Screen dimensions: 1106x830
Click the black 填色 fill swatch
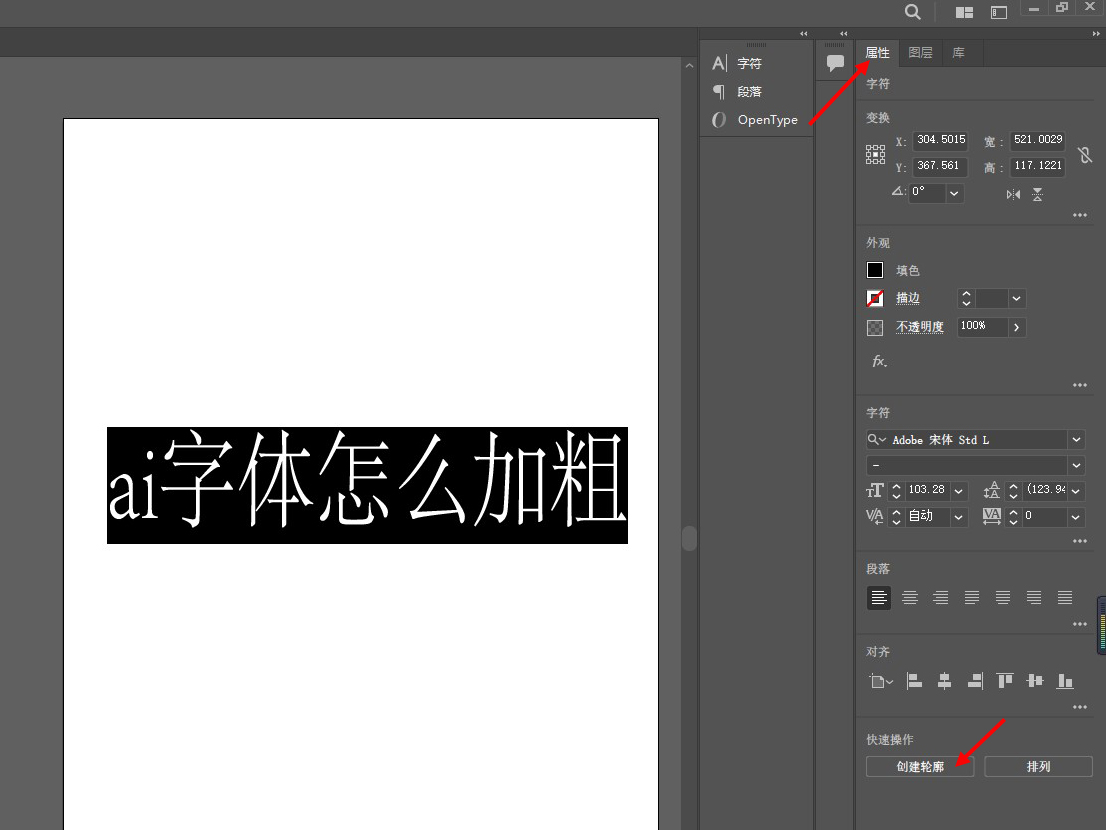[x=875, y=270]
